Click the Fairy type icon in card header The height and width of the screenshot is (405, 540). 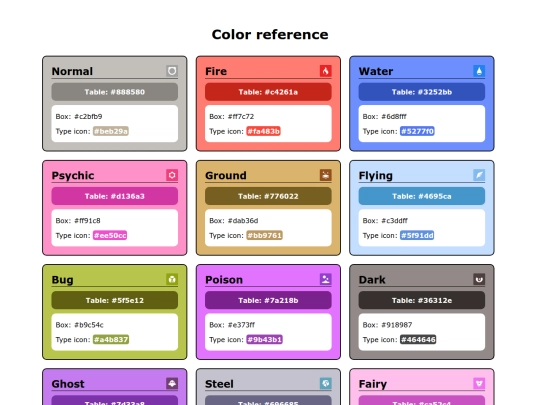coord(479,383)
